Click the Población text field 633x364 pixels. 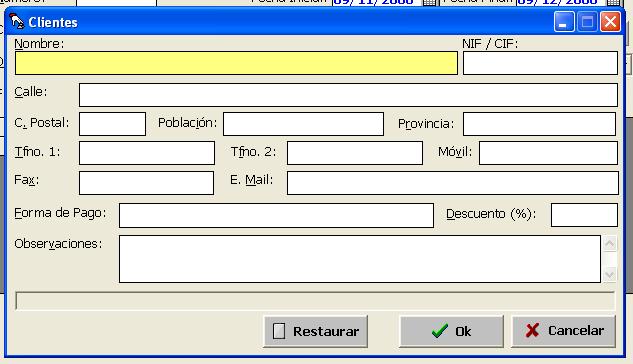point(303,124)
